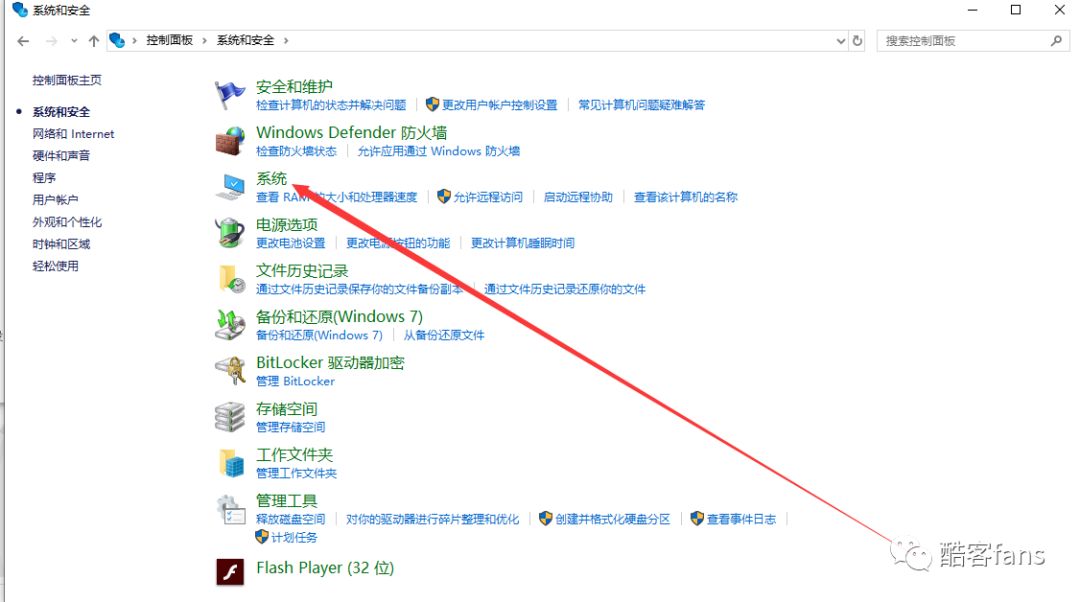Viewport: 1080px width, 602px height.
Task: Click the search magnifier icon
Action: tap(1056, 41)
